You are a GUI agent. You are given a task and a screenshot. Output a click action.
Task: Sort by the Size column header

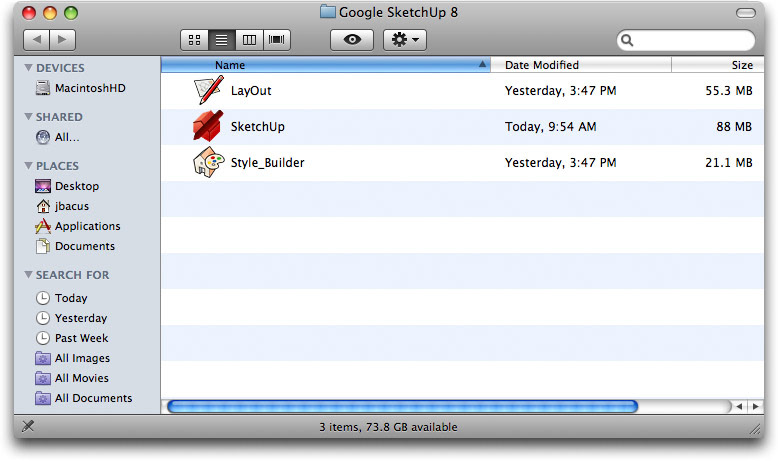coord(717,65)
